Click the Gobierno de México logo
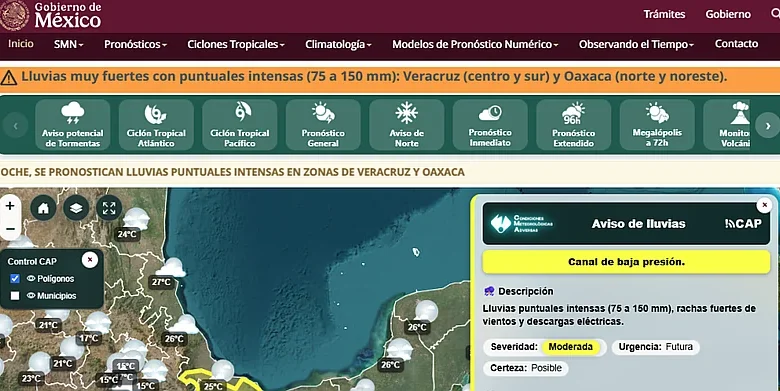This screenshot has height=391, width=780. [51, 15]
